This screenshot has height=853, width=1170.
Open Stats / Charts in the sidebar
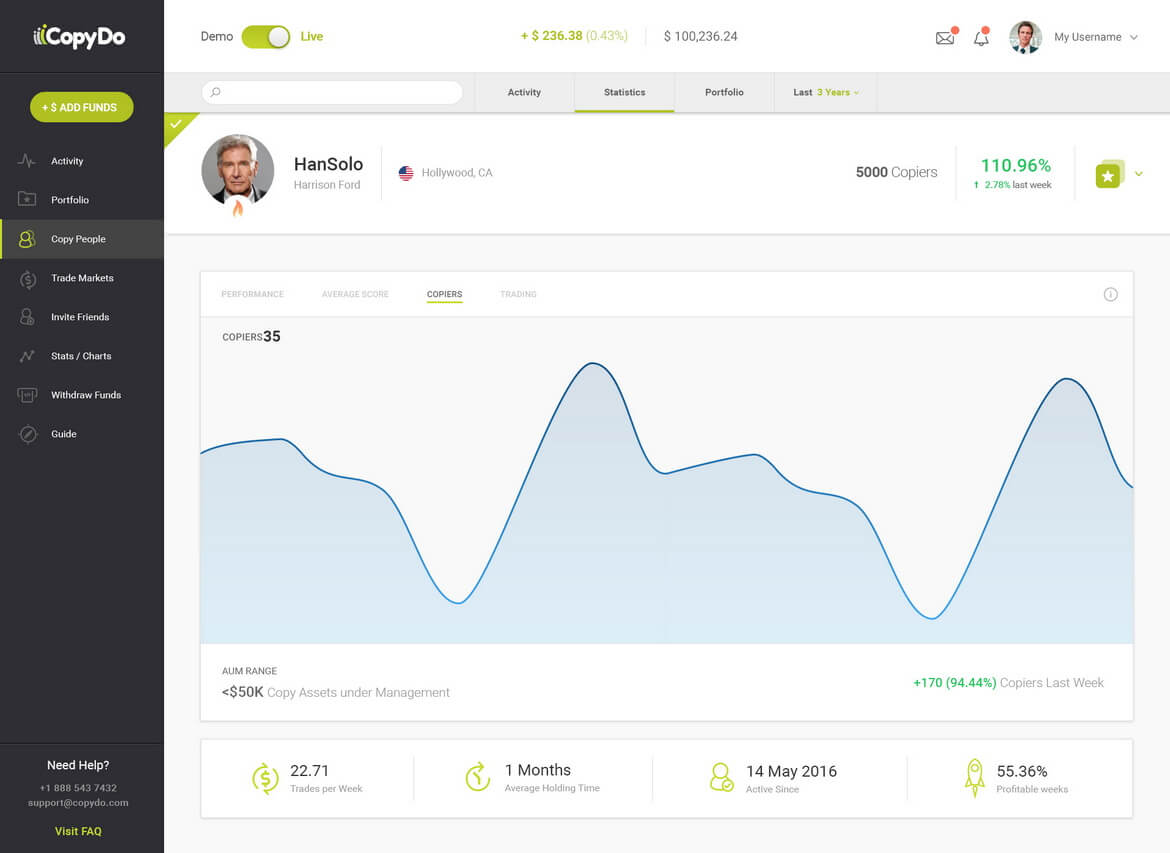82,356
